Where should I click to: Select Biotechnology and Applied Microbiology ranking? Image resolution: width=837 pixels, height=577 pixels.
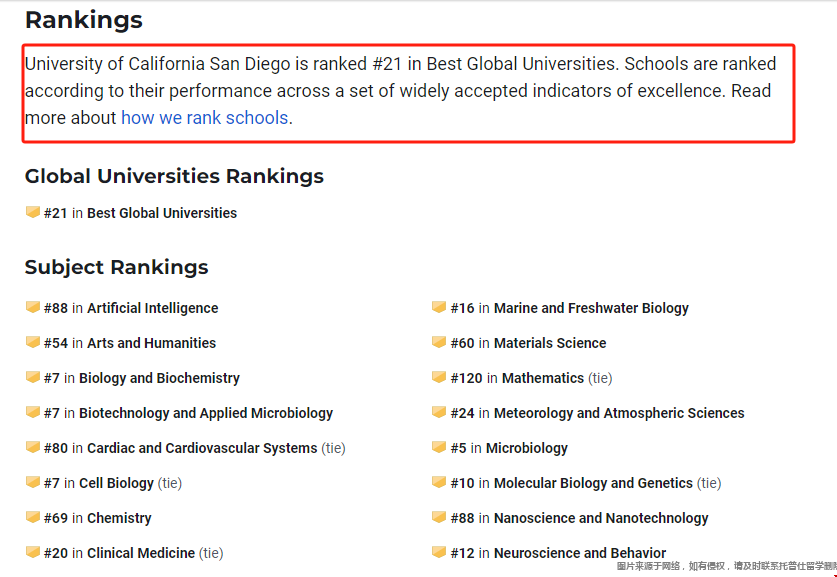pyautogui.click(x=206, y=413)
